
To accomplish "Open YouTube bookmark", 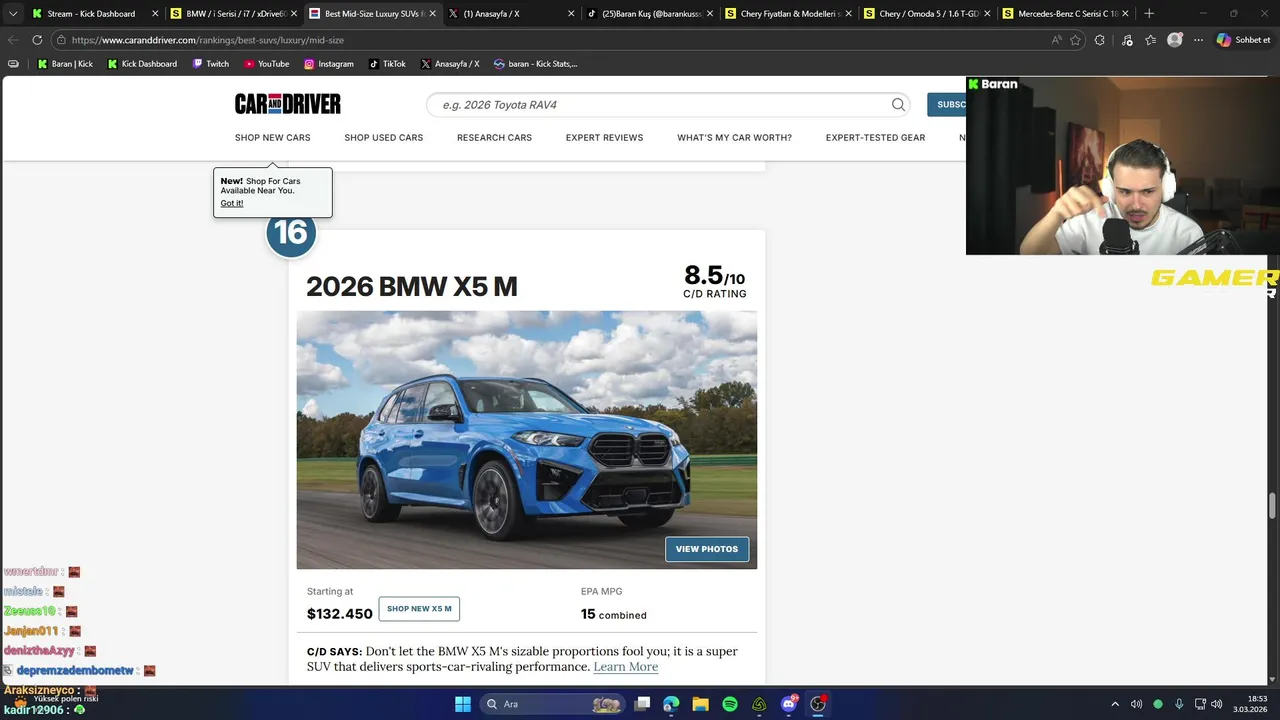I will tap(267, 64).
